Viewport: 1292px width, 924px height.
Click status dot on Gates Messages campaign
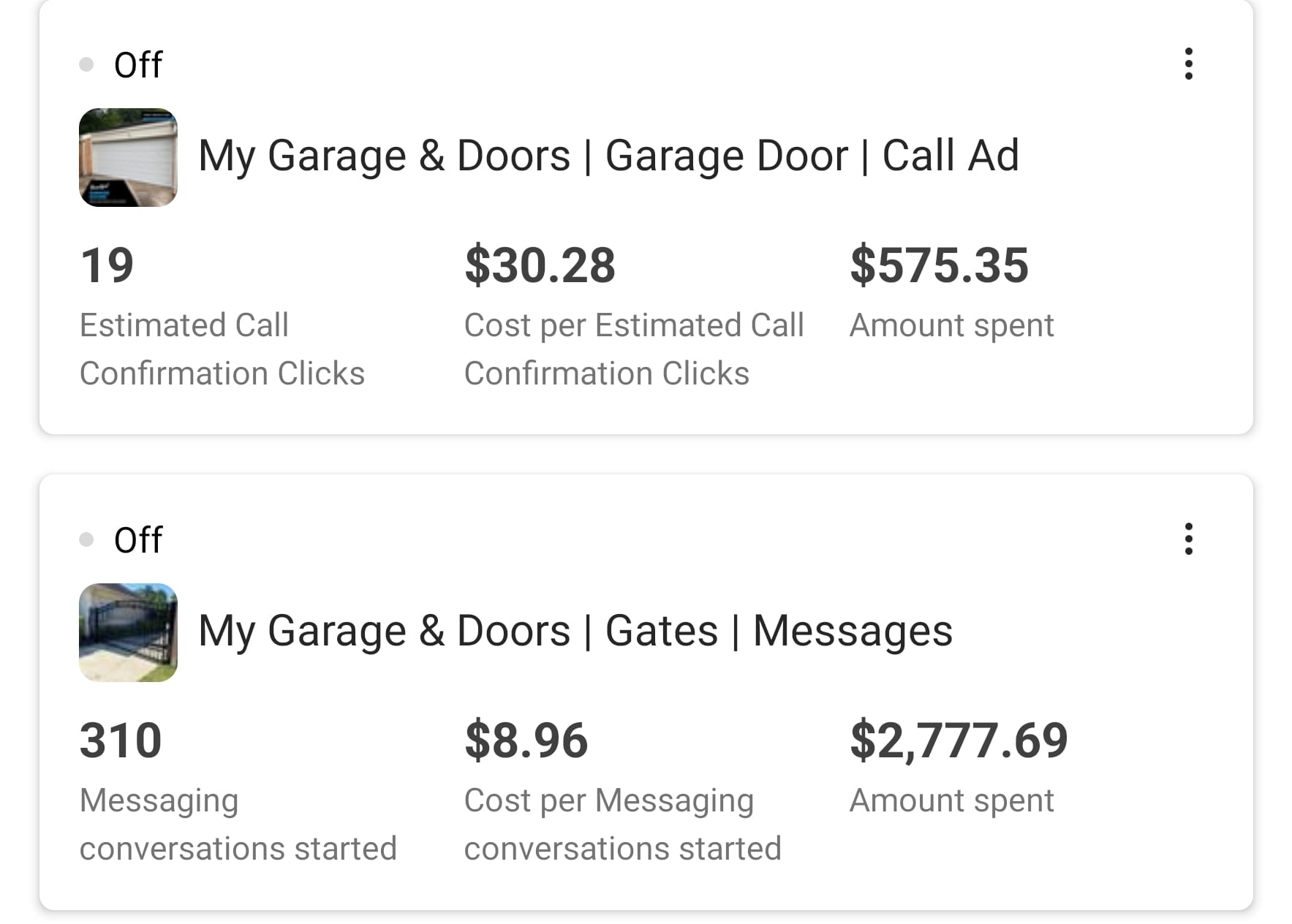pyautogui.click(x=86, y=540)
